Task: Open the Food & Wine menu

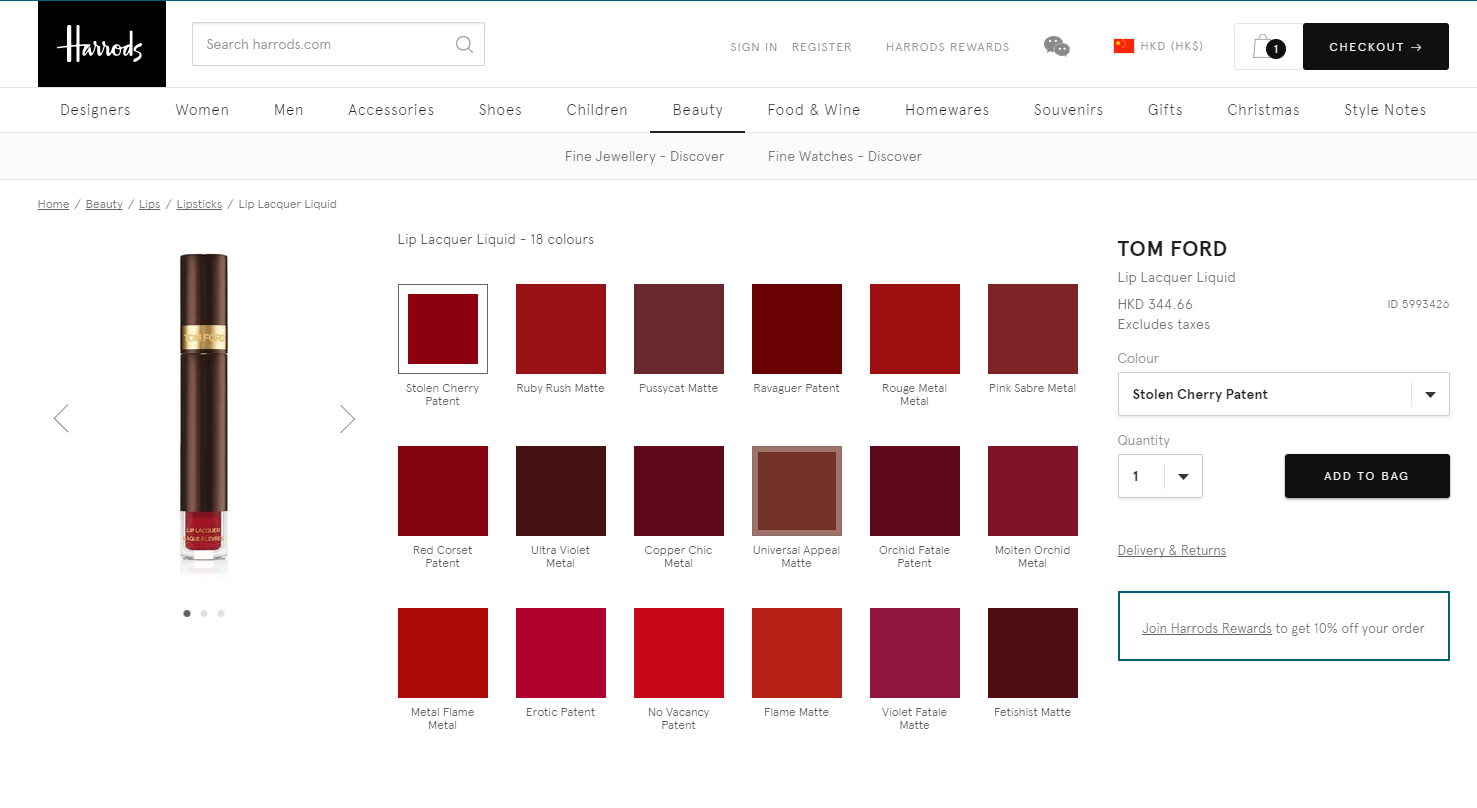Action: click(814, 110)
